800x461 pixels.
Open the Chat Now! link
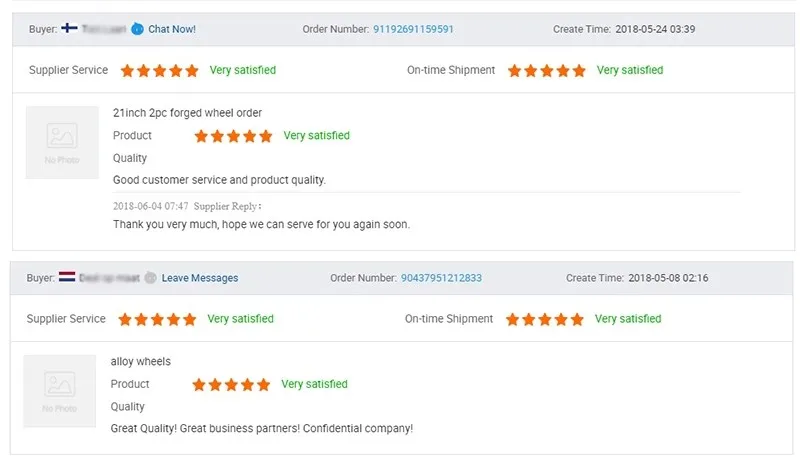coord(172,29)
